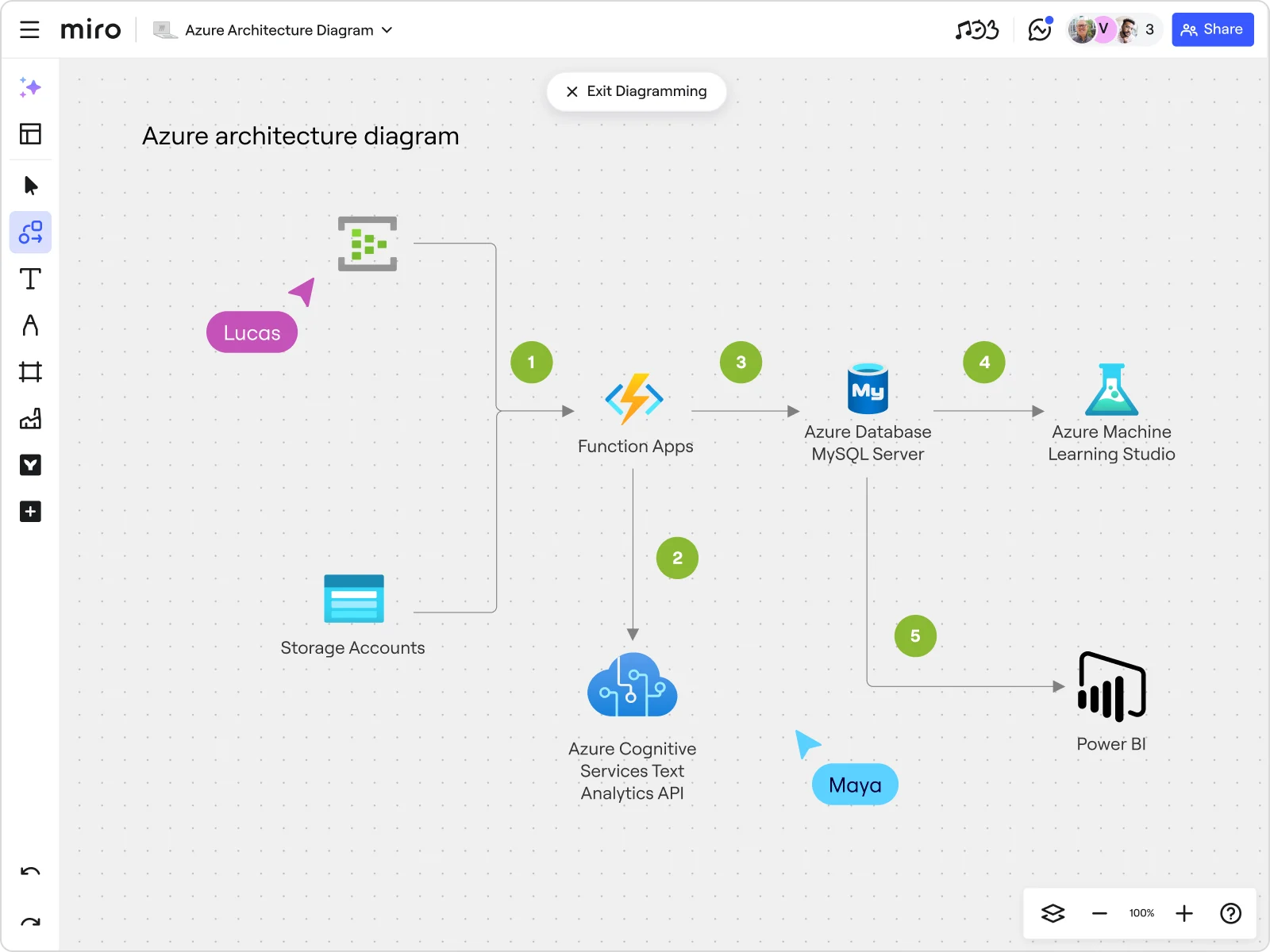Click the Azure Cognitive Services Text Analytics label
Image resolution: width=1270 pixels, height=952 pixels.
(633, 771)
